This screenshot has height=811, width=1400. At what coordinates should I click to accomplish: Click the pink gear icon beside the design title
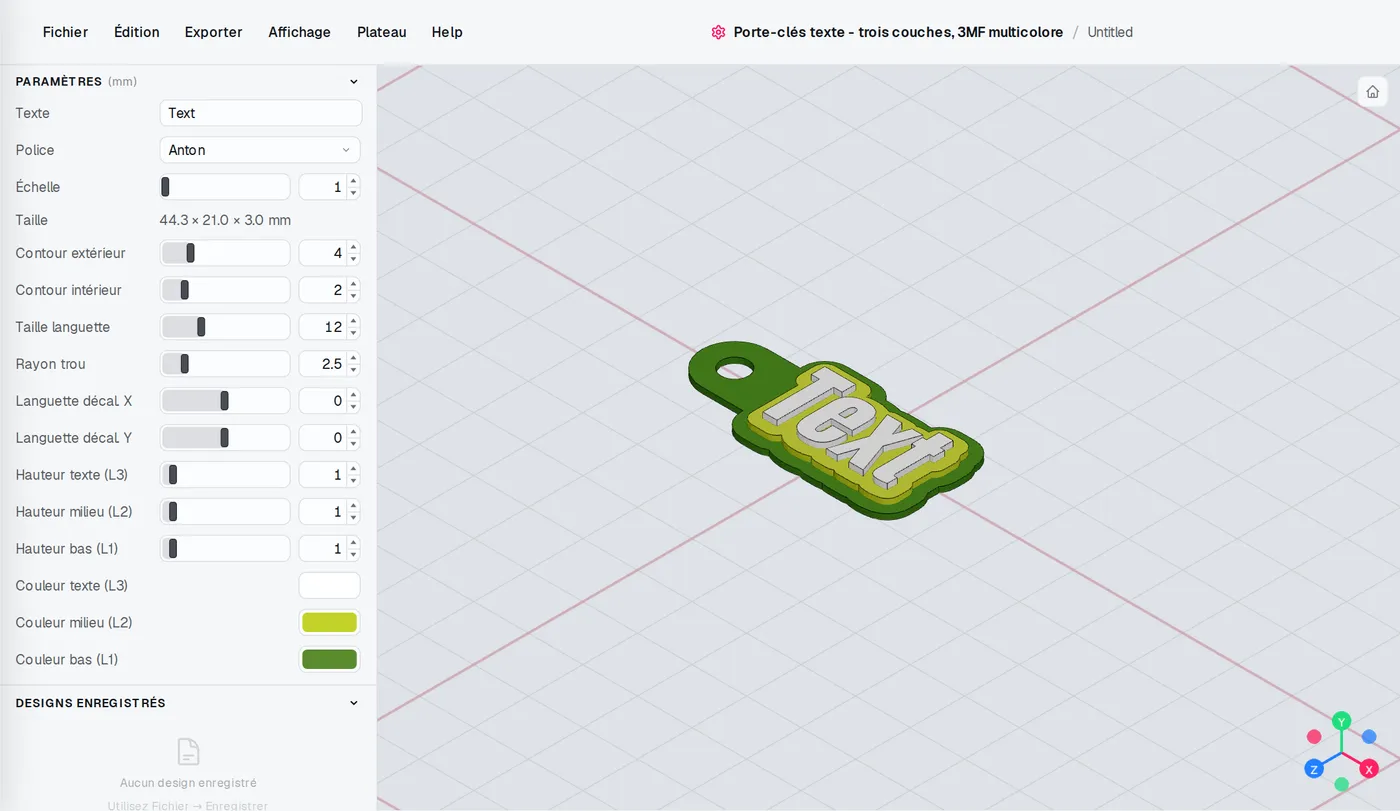[x=718, y=32]
